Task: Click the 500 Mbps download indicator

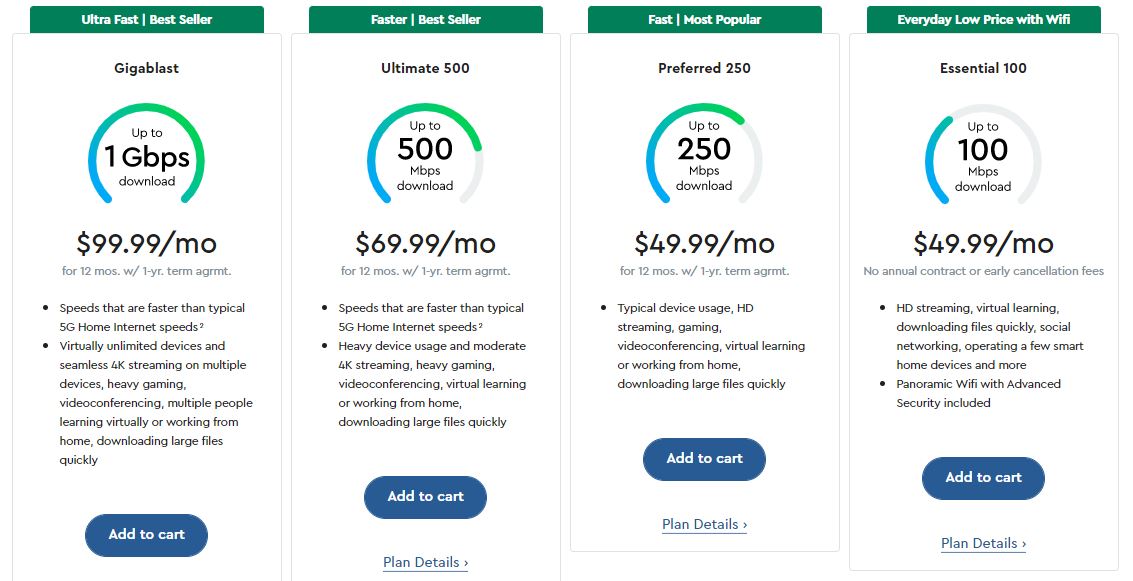Action: point(425,165)
